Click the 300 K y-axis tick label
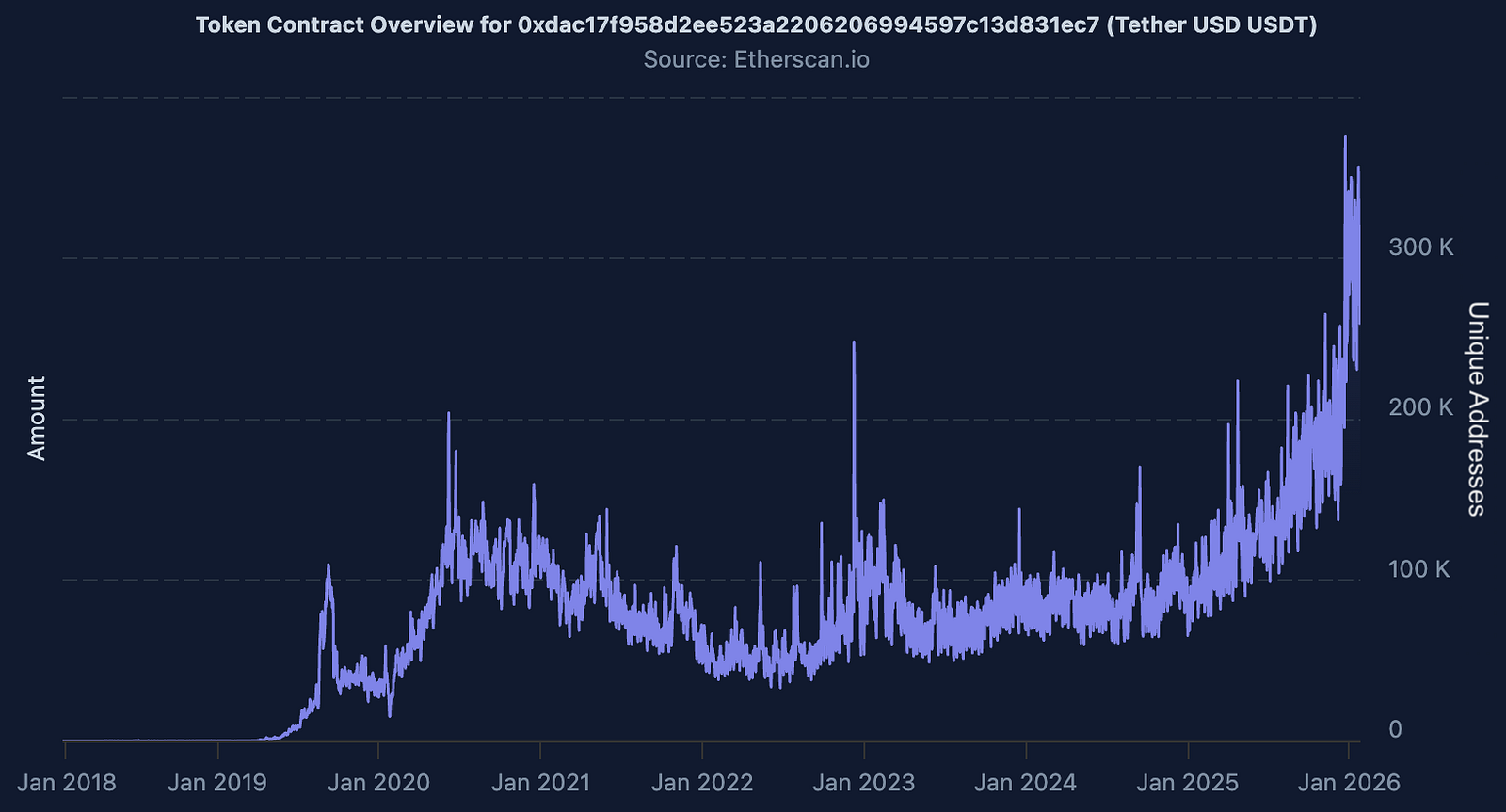The image size is (1506, 812). click(1420, 247)
